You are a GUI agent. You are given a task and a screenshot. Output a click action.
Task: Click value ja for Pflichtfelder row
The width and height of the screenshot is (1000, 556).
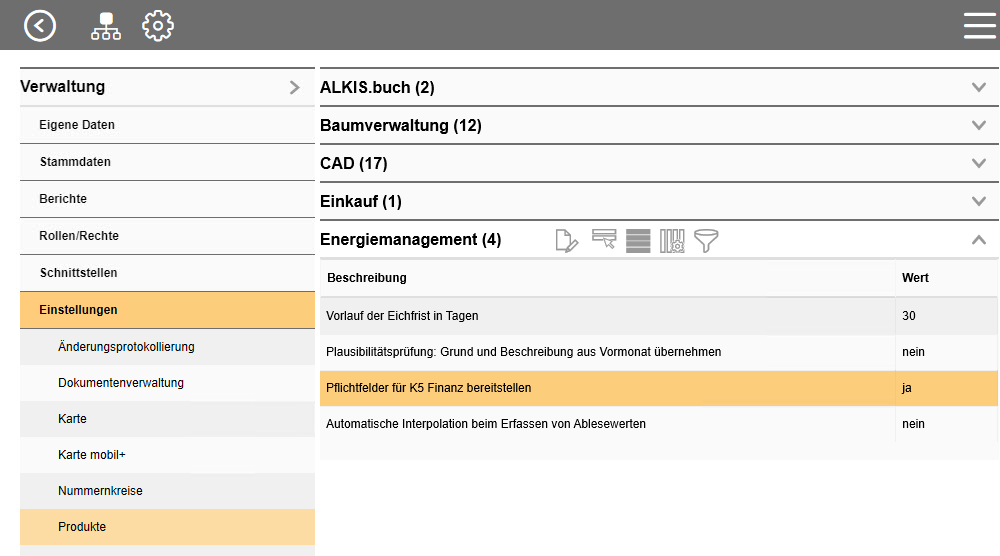pos(906,388)
